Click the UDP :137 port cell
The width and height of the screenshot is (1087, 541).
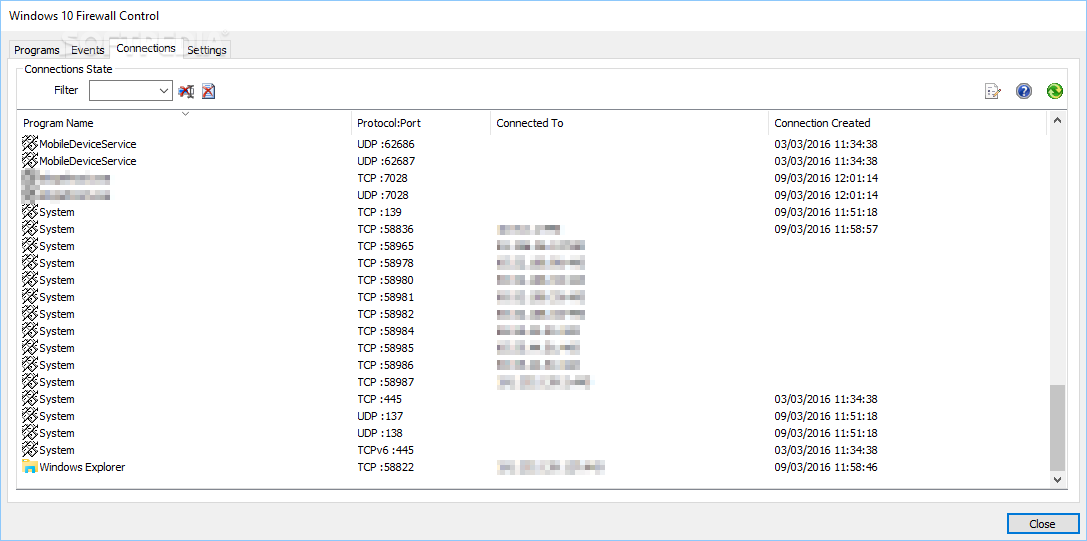point(380,416)
